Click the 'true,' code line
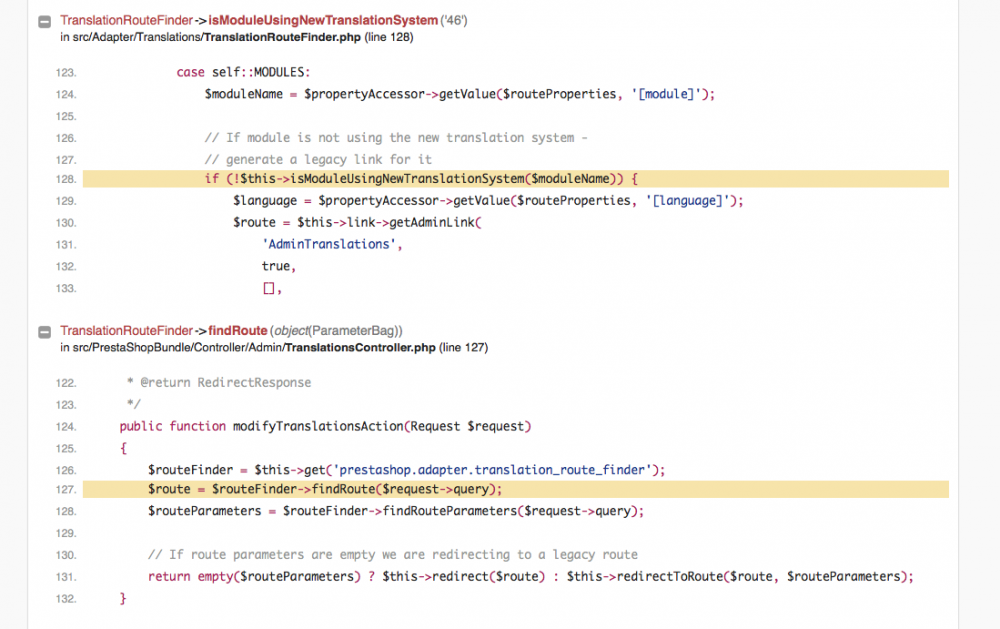The height and width of the screenshot is (629, 1000). pyautogui.click(x=279, y=266)
